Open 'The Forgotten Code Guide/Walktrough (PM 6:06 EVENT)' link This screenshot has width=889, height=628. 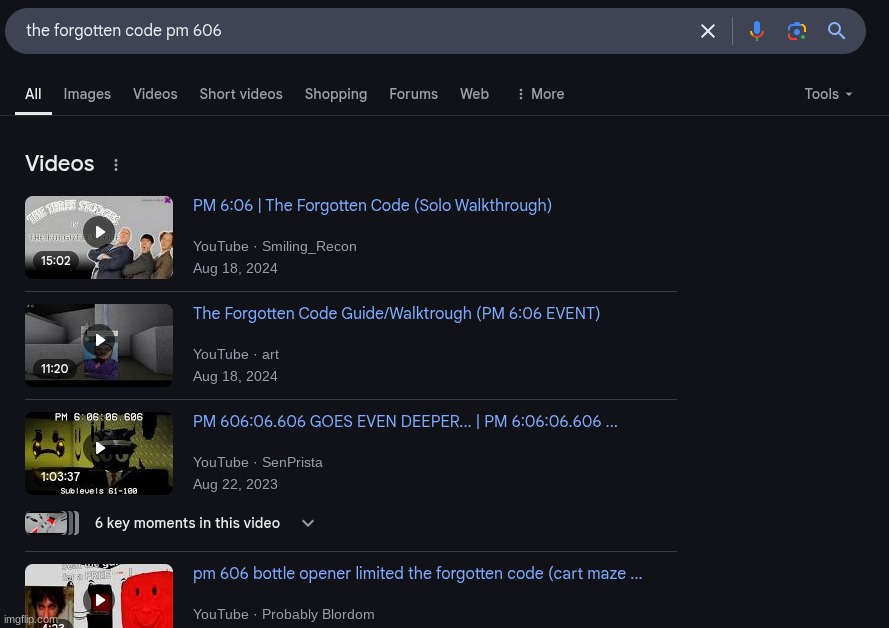396,313
